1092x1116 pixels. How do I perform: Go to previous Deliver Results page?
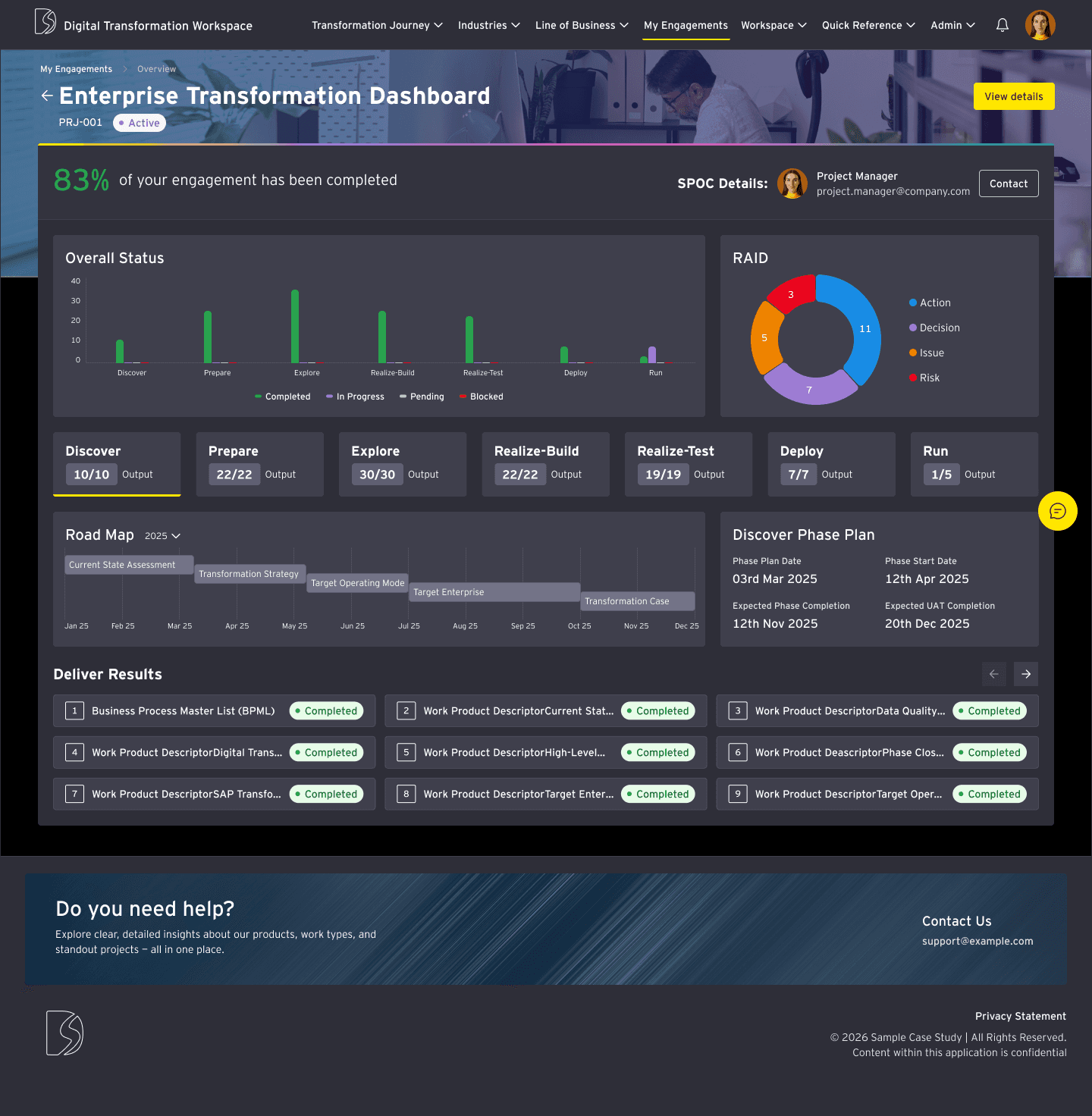point(994,674)
